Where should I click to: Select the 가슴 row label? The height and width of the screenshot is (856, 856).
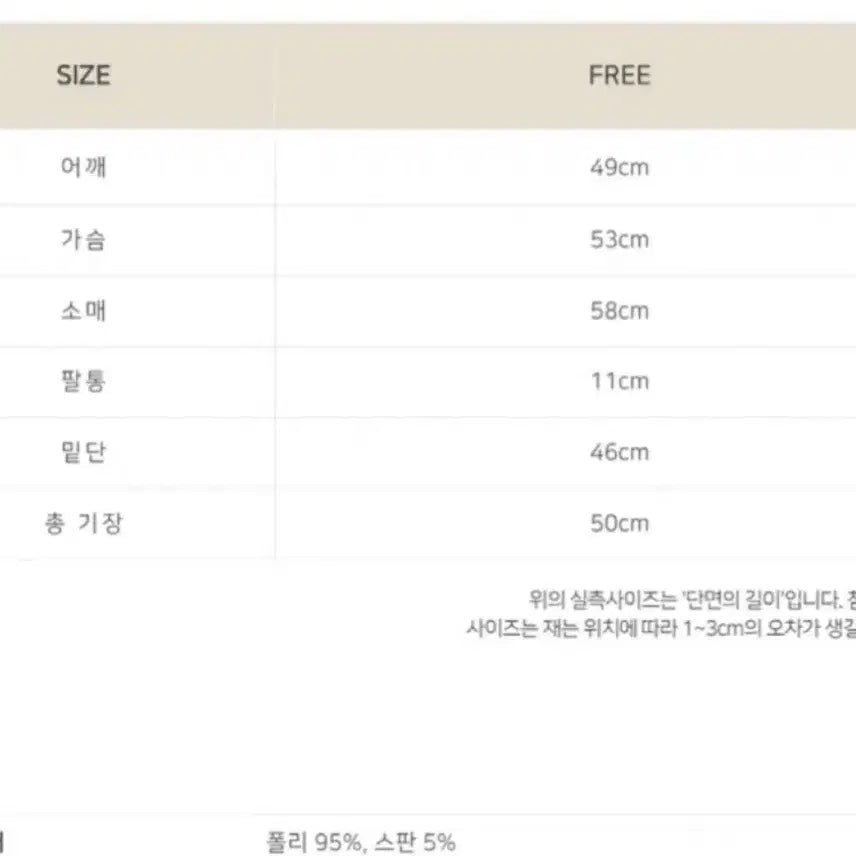click(x=83, y=239)
